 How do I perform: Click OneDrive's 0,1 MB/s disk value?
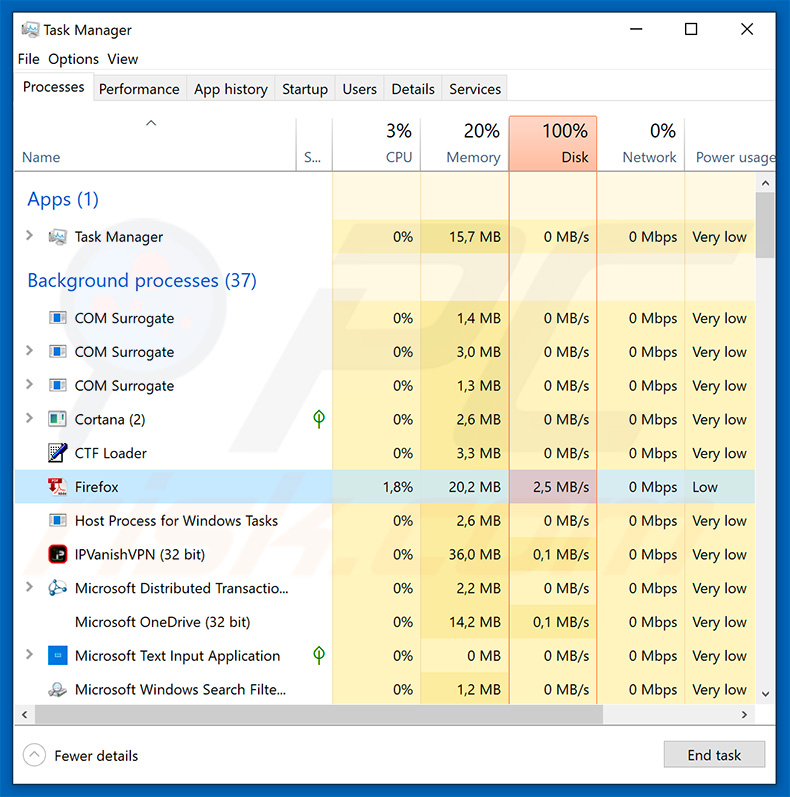point(561,622)
